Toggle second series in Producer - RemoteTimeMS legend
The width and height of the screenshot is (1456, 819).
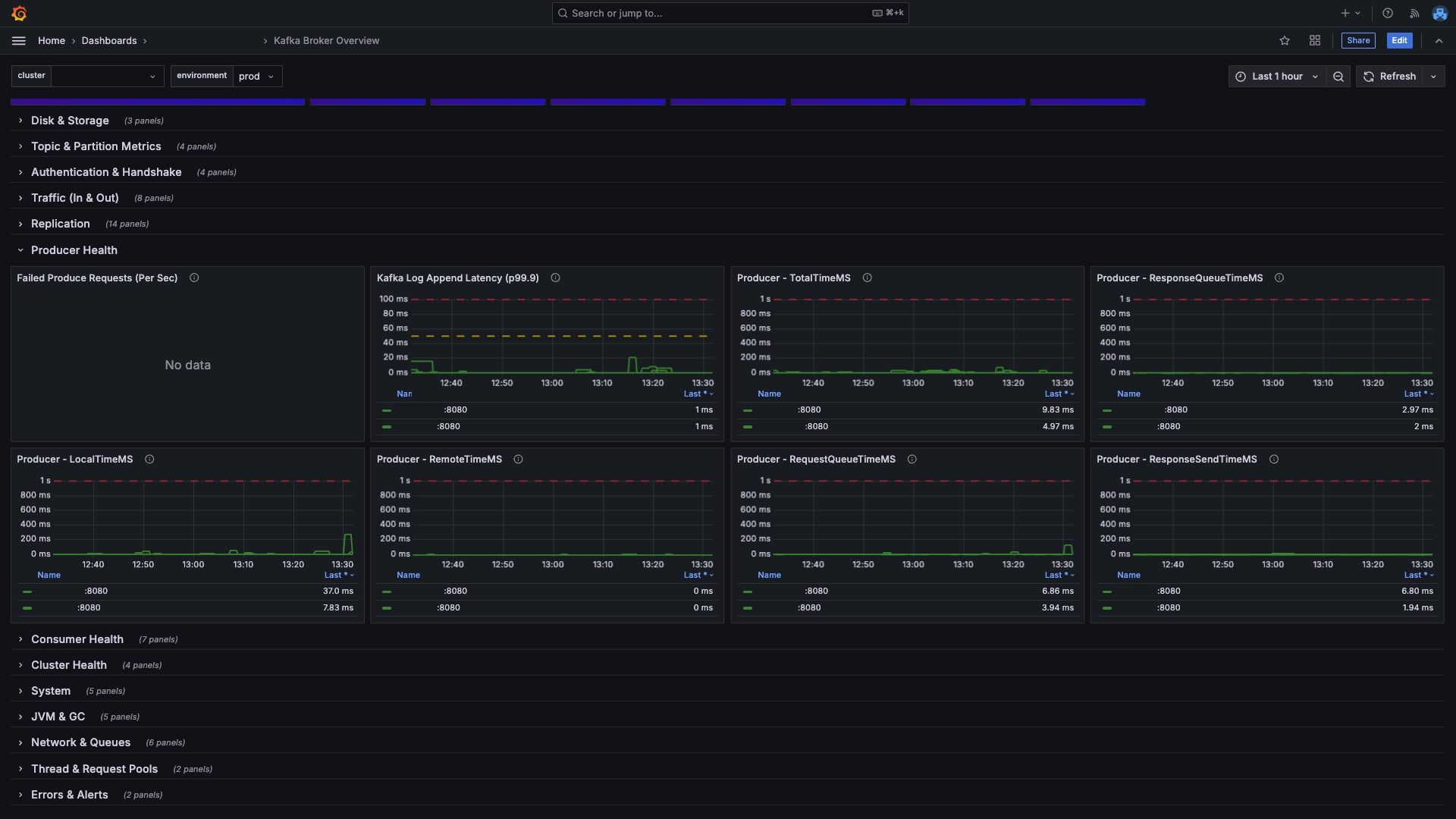coord(448,608)
